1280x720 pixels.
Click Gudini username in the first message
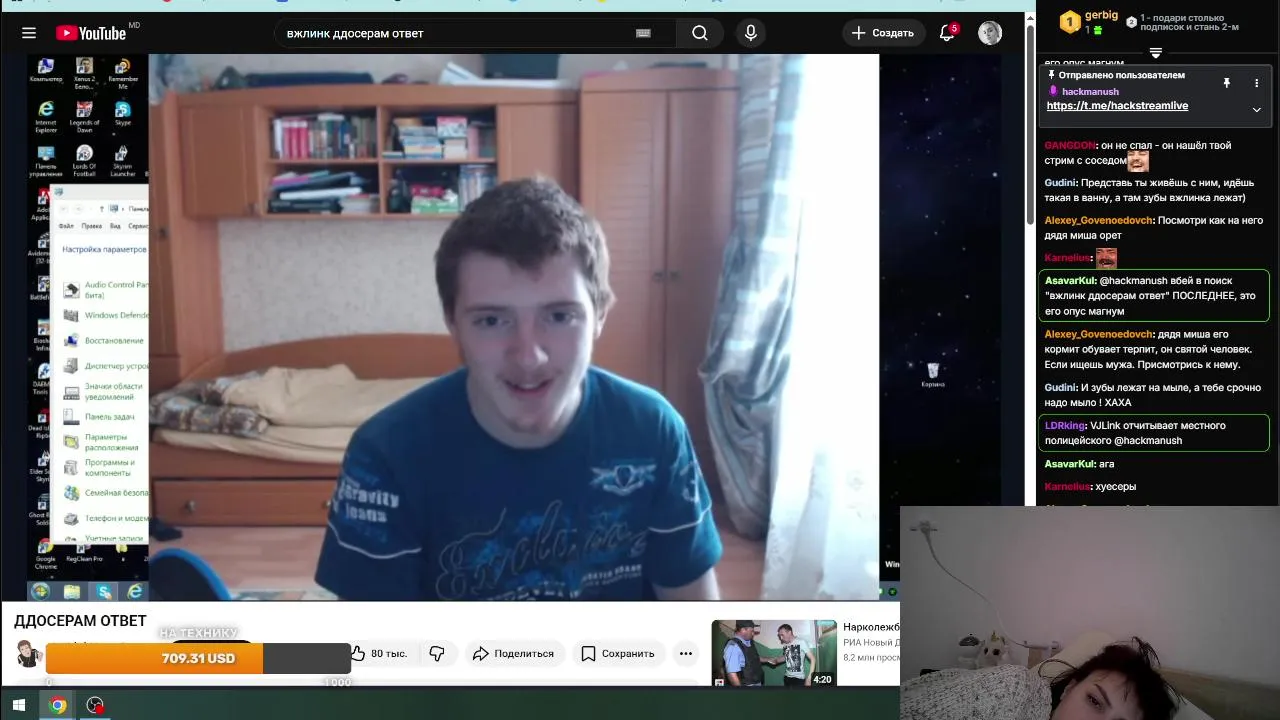[1060, 183]
